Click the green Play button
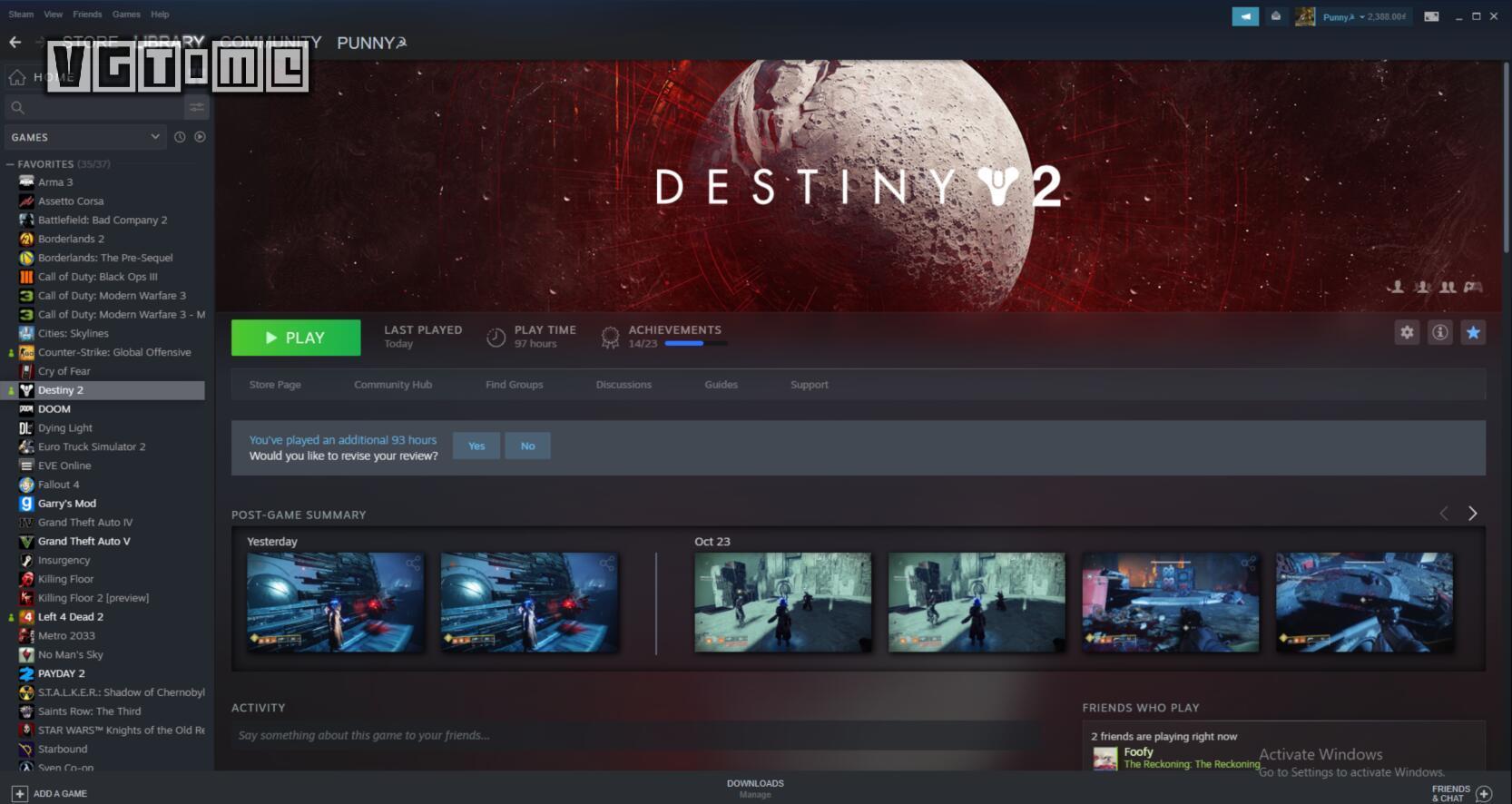 296,338
